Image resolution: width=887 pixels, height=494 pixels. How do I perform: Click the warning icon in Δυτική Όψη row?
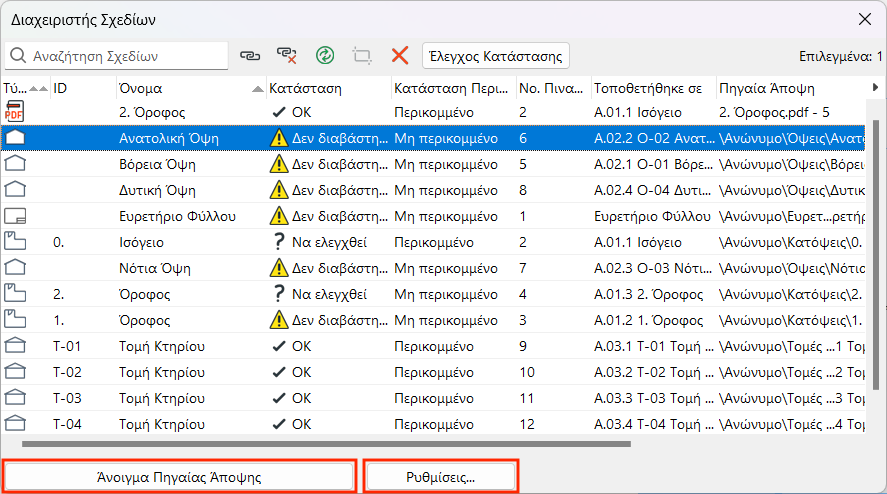tap(280, 190)
